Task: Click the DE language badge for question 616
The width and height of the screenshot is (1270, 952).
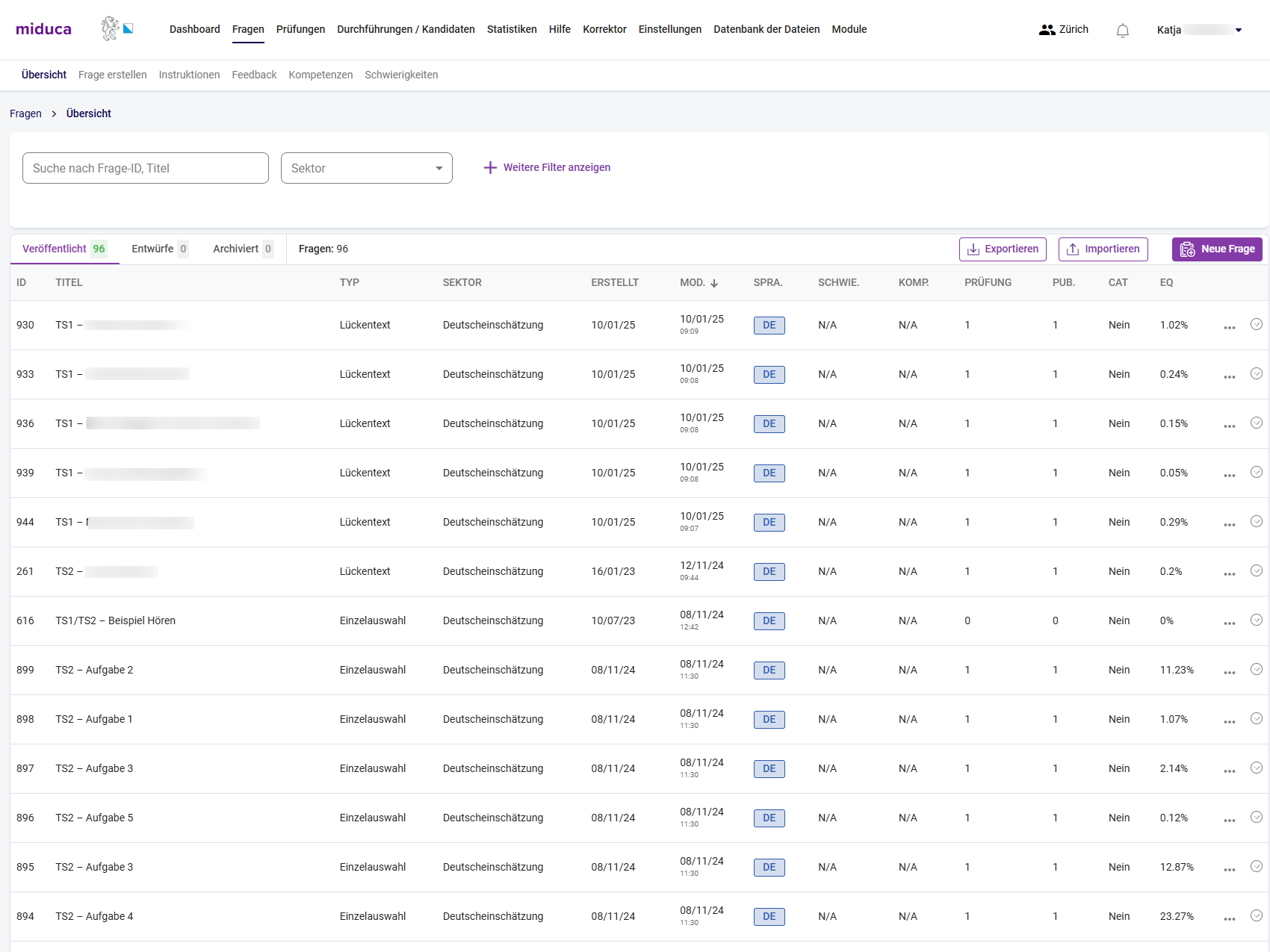Action: click(769, 620)
